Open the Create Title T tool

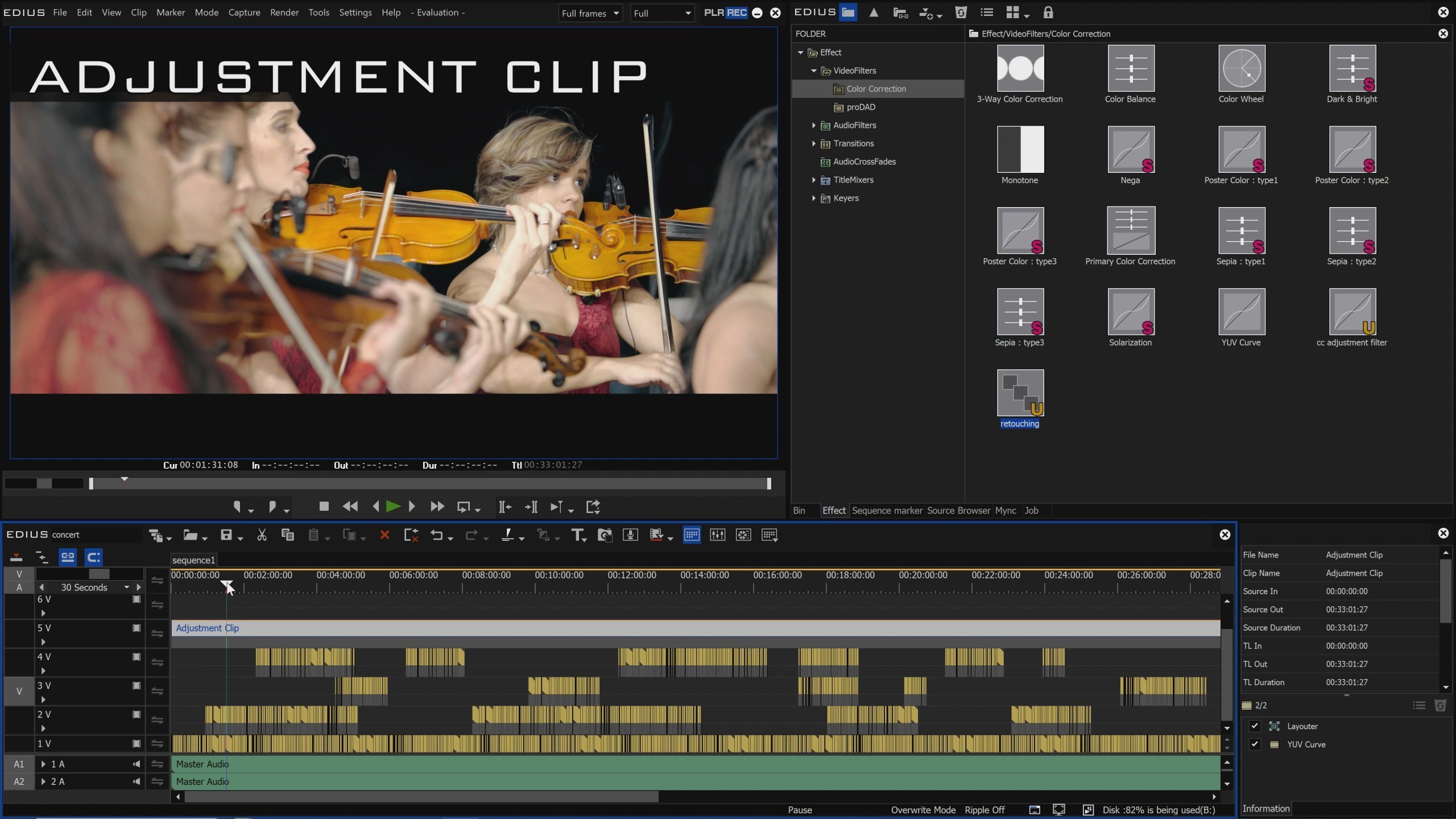click(x=577, y=535)
